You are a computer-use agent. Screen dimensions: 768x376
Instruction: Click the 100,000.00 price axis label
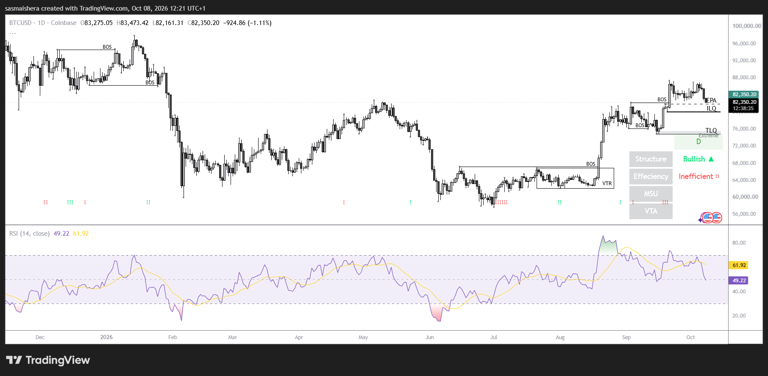point(745,26)
